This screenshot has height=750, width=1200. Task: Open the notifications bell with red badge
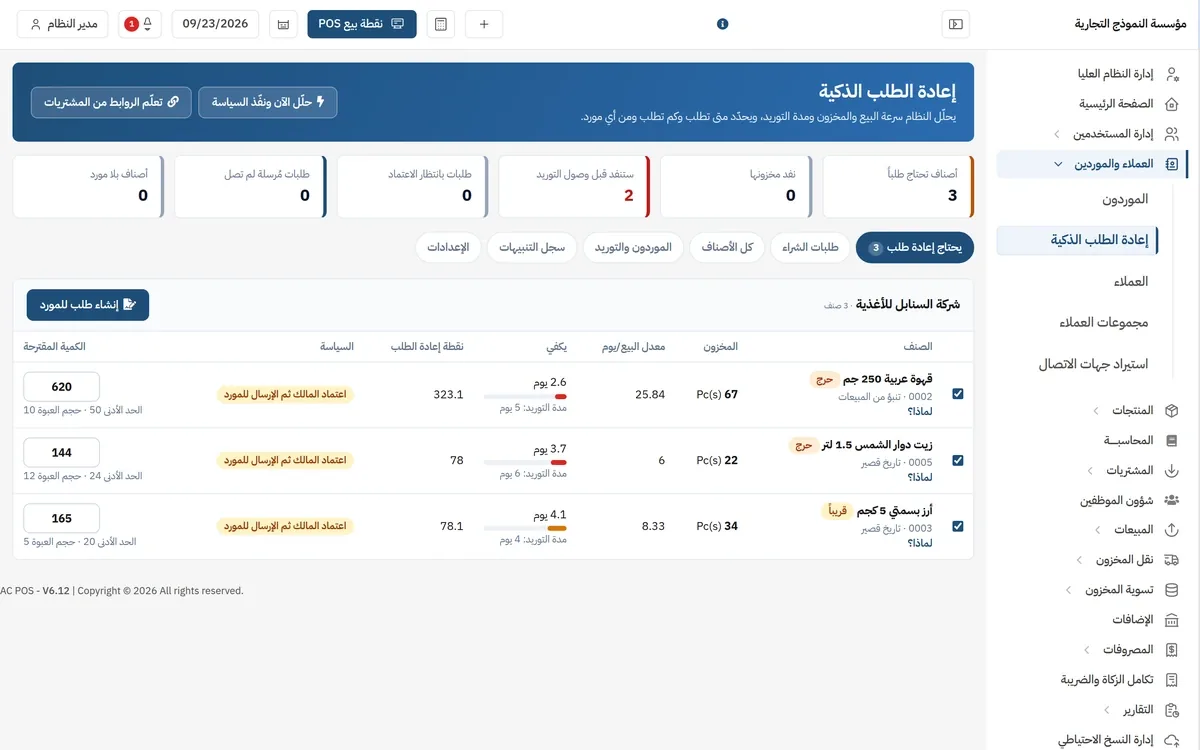tap(141, 24)
